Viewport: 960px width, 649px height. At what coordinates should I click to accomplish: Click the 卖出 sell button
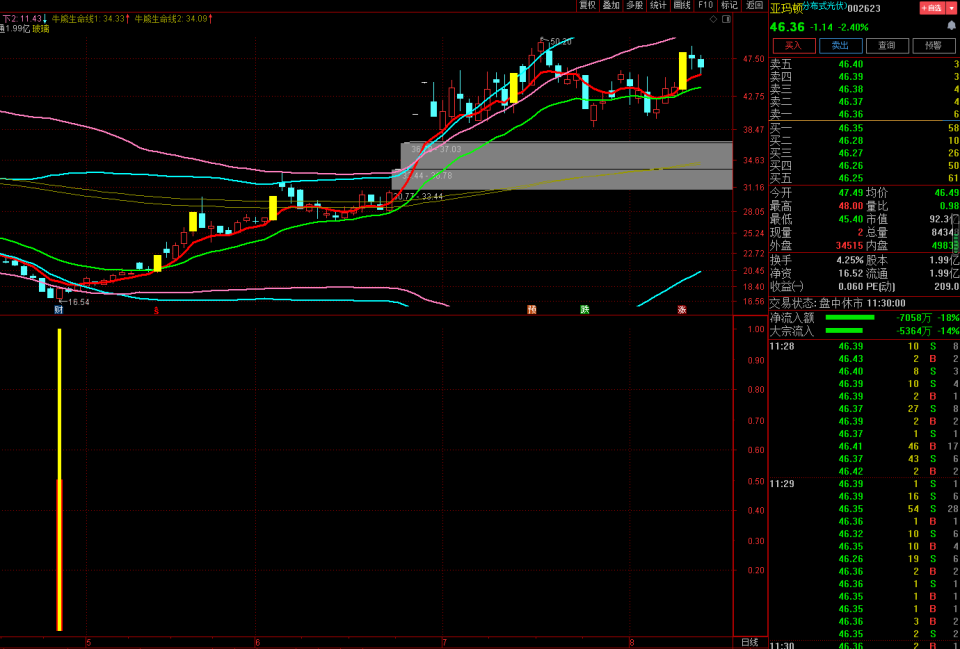(841, 46)
